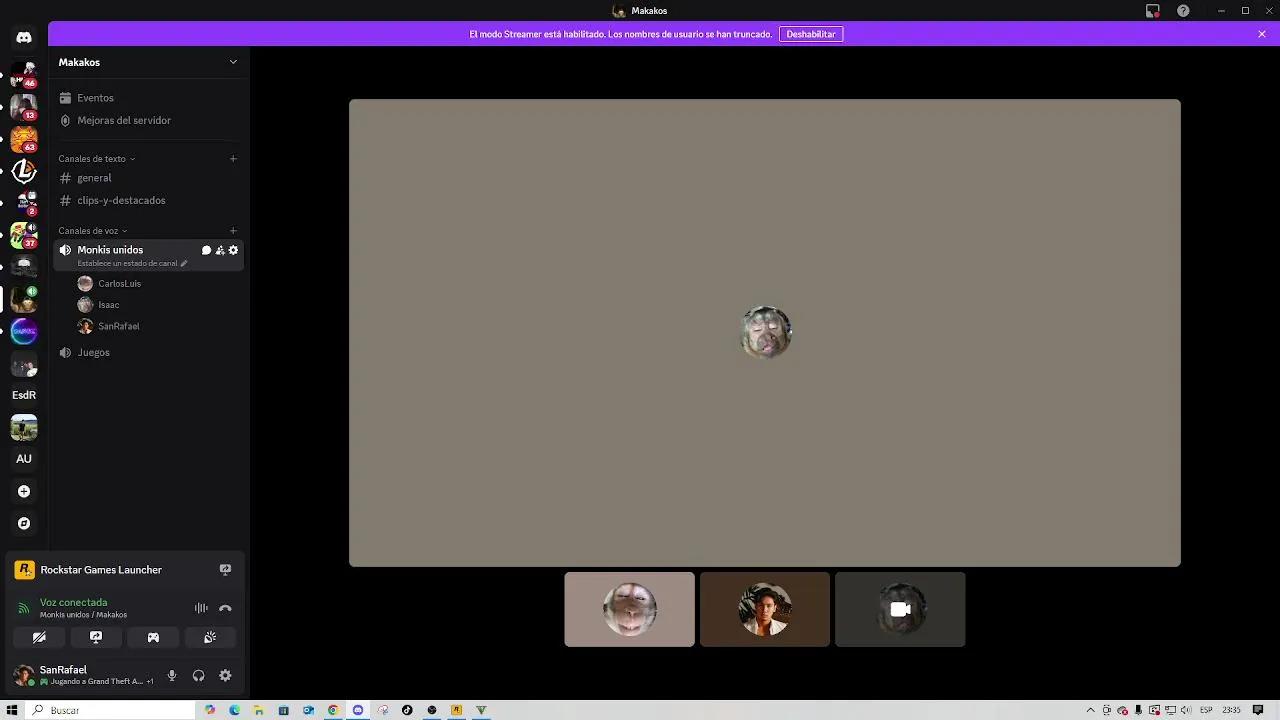Create a new text channel with plus

point(233,158)
